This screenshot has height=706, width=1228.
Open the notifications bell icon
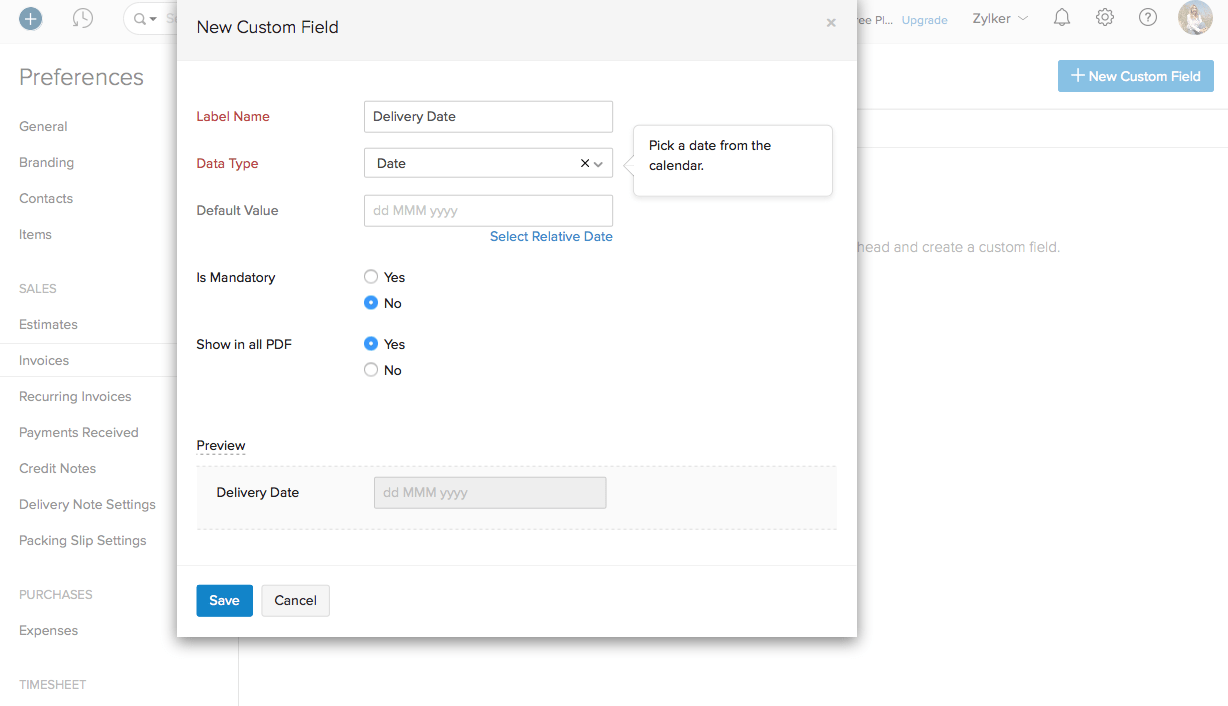tap(1062, 18)
